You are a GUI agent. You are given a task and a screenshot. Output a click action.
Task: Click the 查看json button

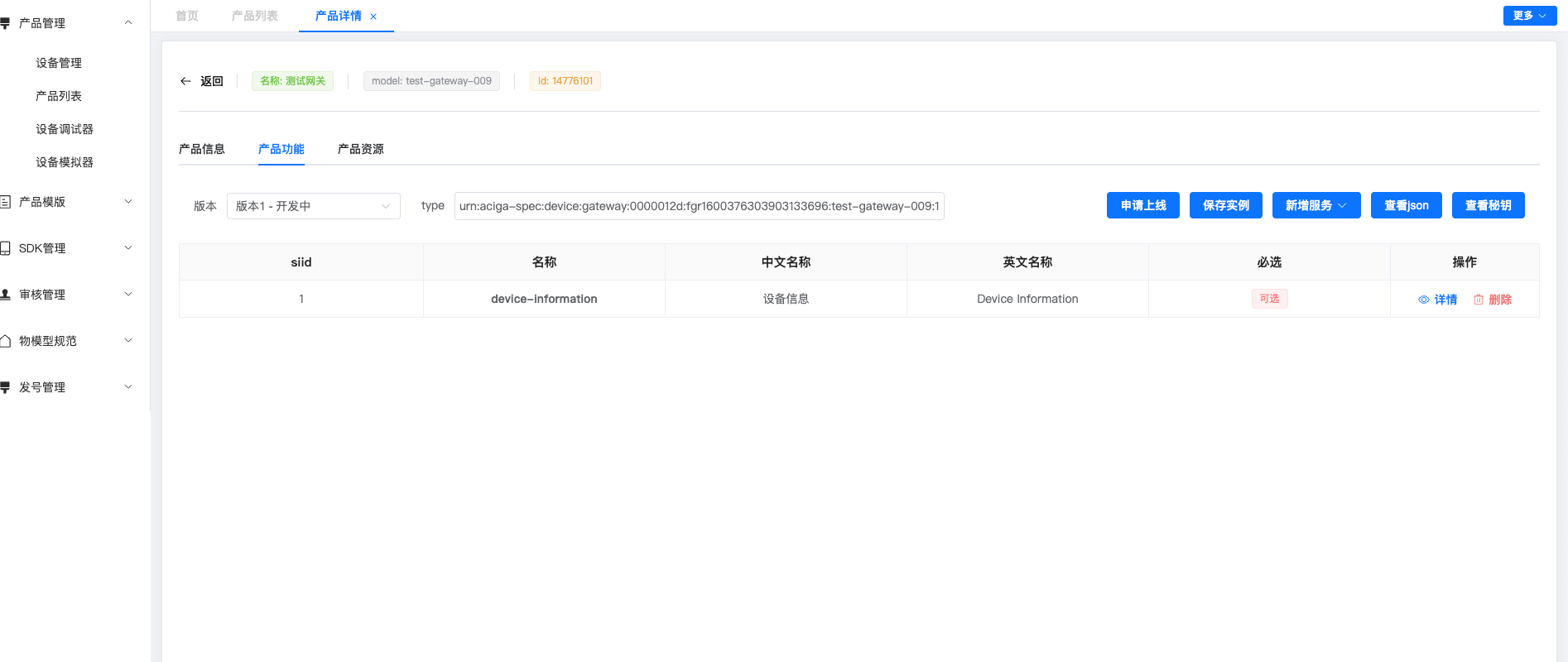[x=1406, y=205]
